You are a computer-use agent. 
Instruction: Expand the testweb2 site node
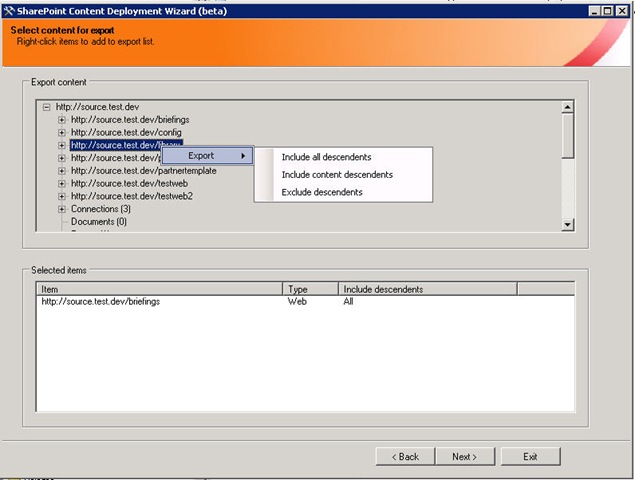pyautogui.click(x=62, y=196)
